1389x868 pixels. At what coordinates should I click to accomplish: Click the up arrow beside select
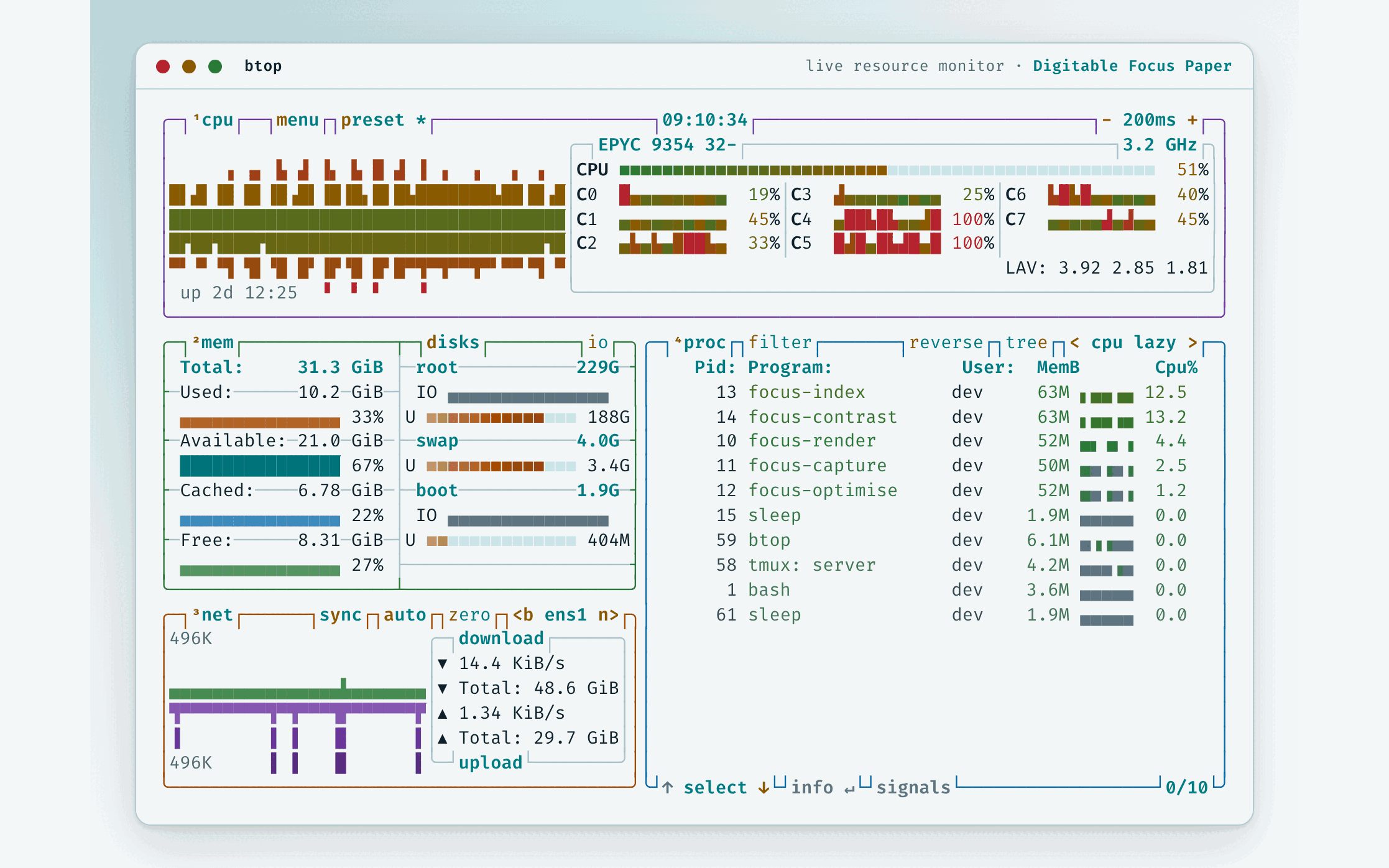click(667, 788)
